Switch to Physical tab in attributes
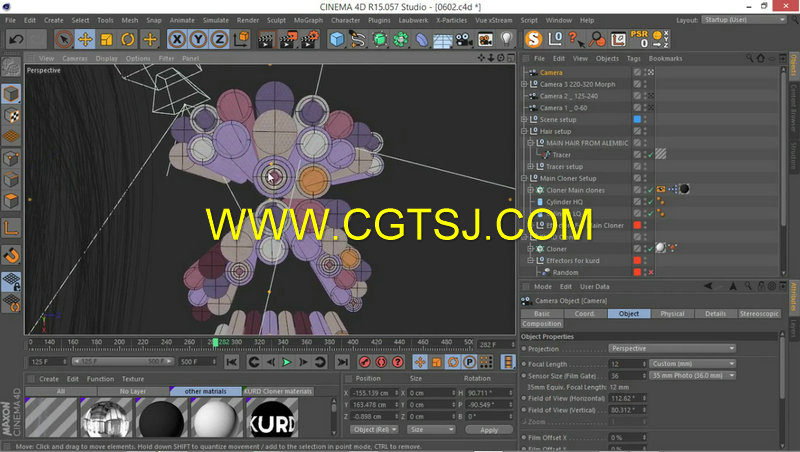 click(x=672, y=314)
